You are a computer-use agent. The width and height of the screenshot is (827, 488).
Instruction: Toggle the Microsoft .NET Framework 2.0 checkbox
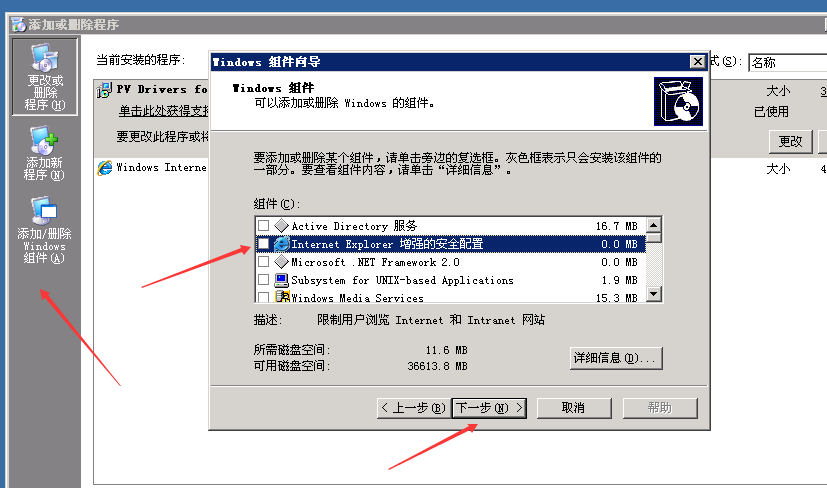pos(263,262)
